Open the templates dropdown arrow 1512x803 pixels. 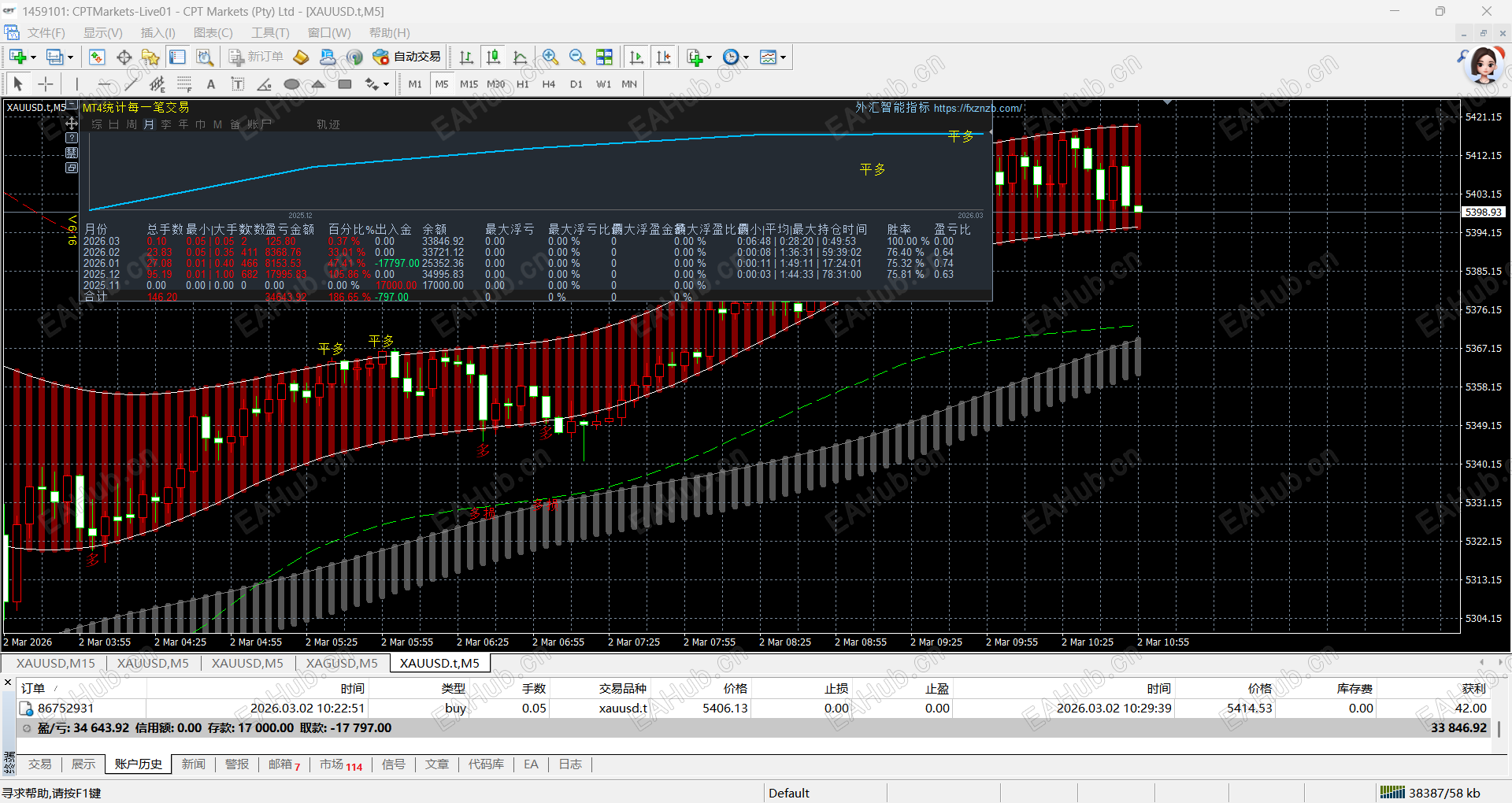click(x=783, y=57)
